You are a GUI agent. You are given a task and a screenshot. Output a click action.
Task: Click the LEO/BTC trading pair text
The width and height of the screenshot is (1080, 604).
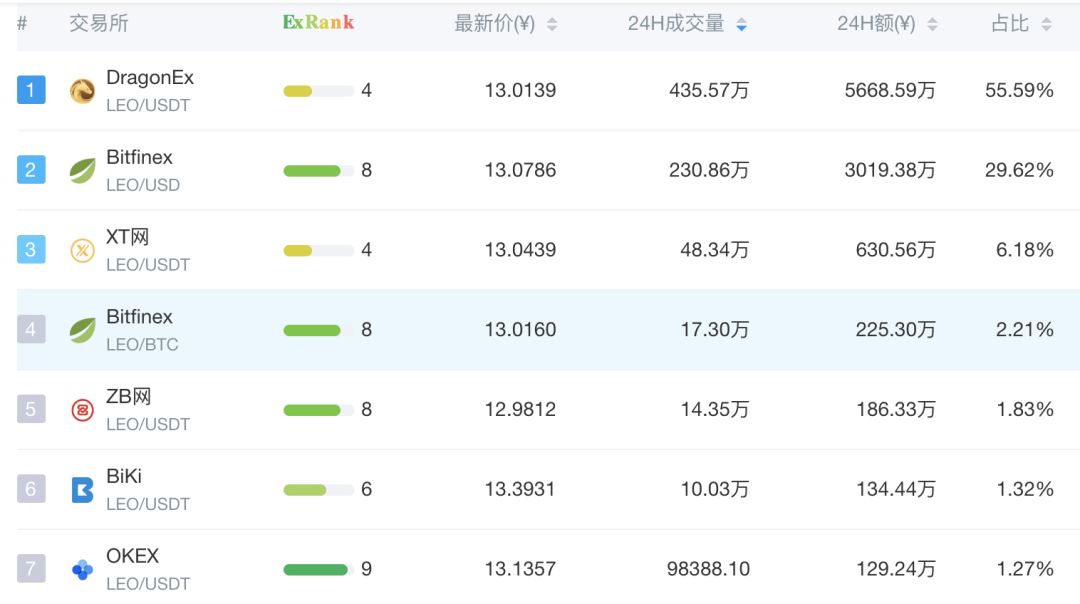coord(142,344)
